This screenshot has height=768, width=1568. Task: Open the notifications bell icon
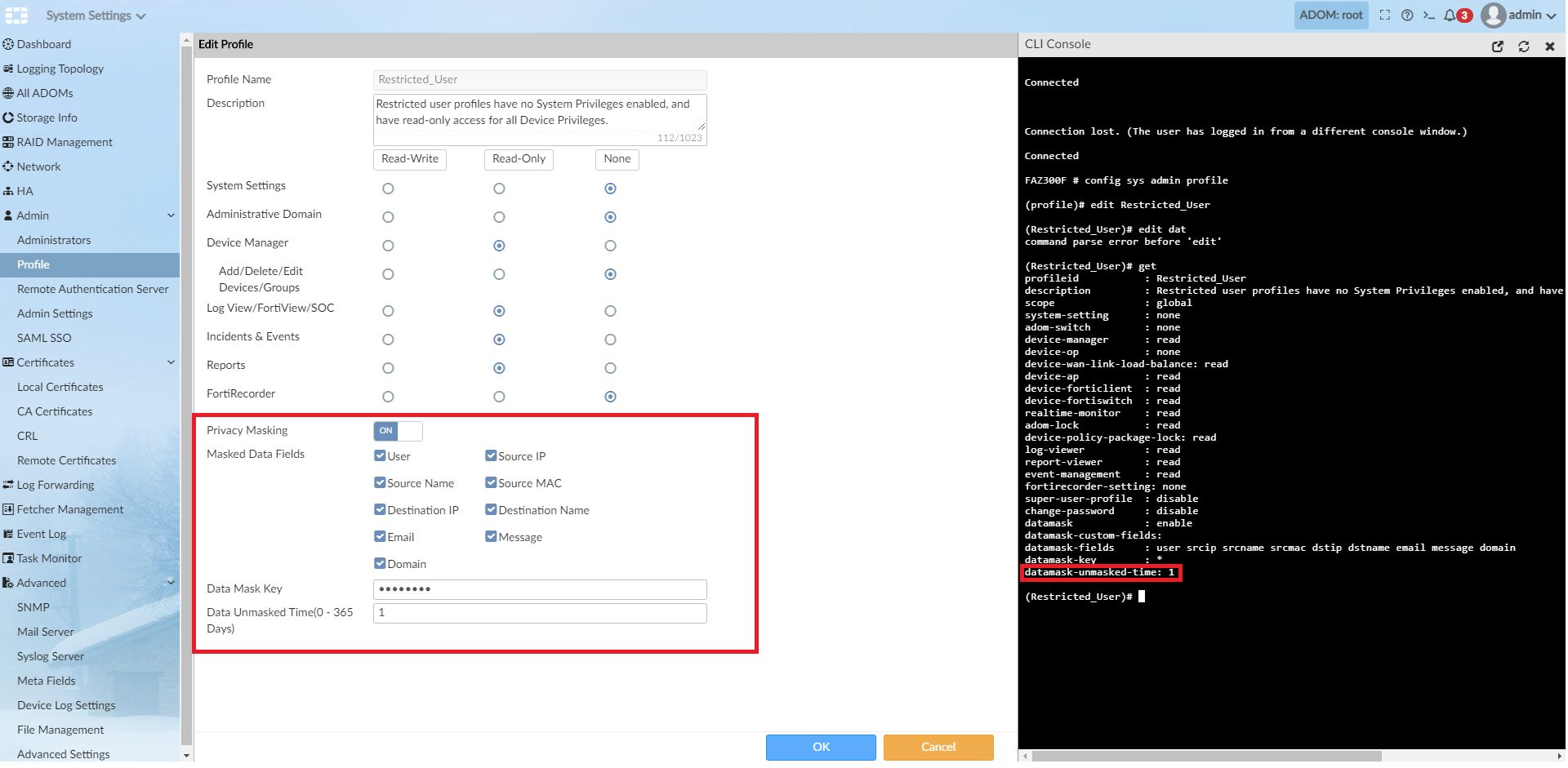tap(1450, 15)
